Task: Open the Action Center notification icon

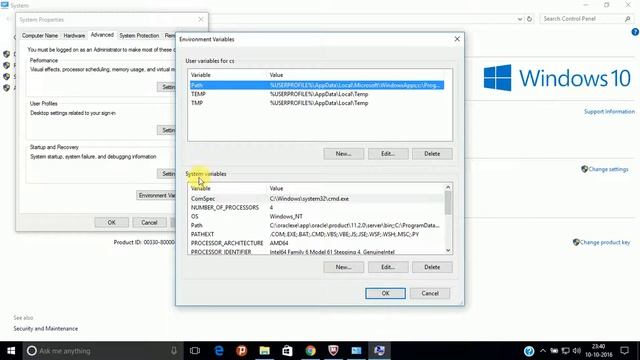Action: (624, 351)
